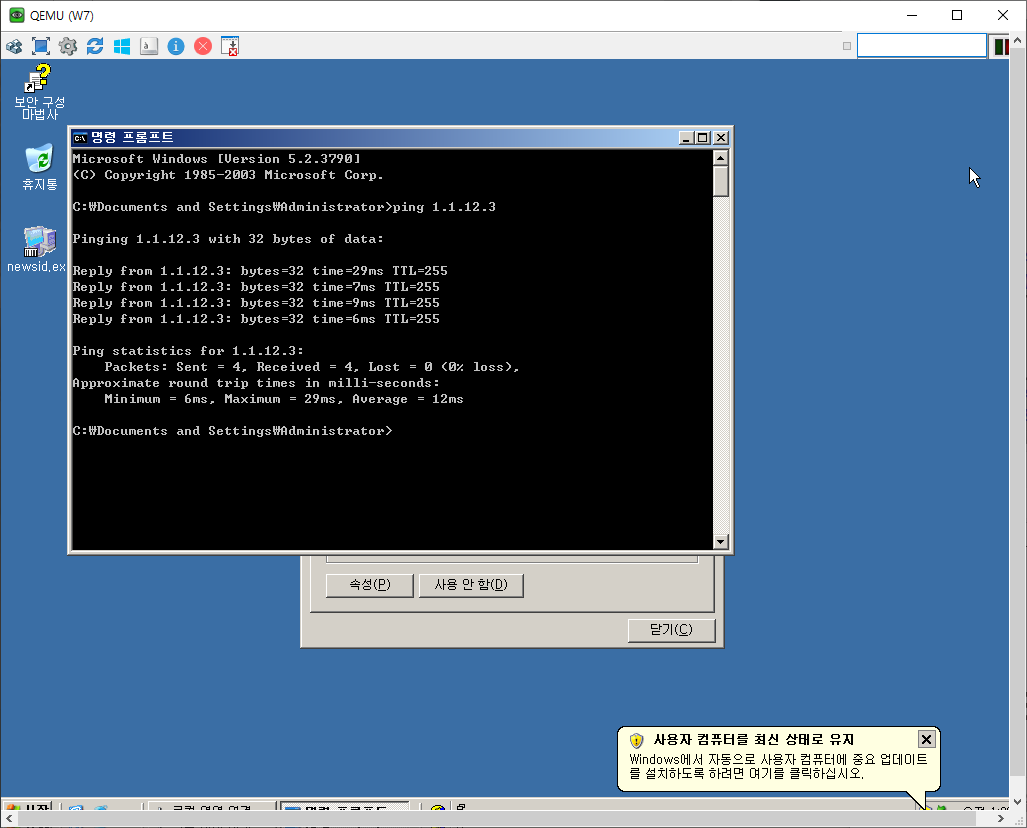Open settings gear in QEMU toolbar
Image resolution: width=1027 pixels, height=828 pixels.
(67, 47)
